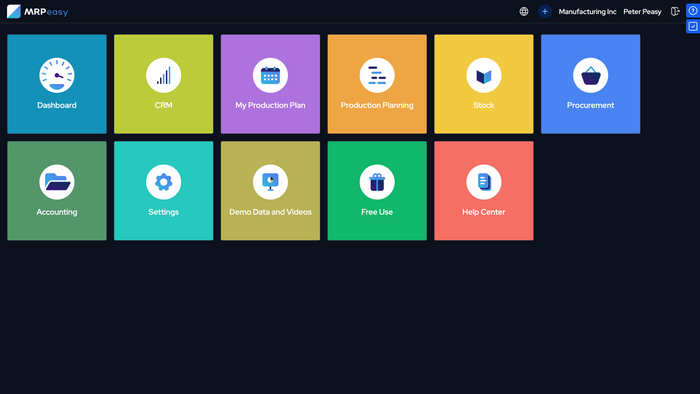The image size is (700, 394).
Task: Open the Manufacturing Inc company menu
Action: tap(587, 12)
